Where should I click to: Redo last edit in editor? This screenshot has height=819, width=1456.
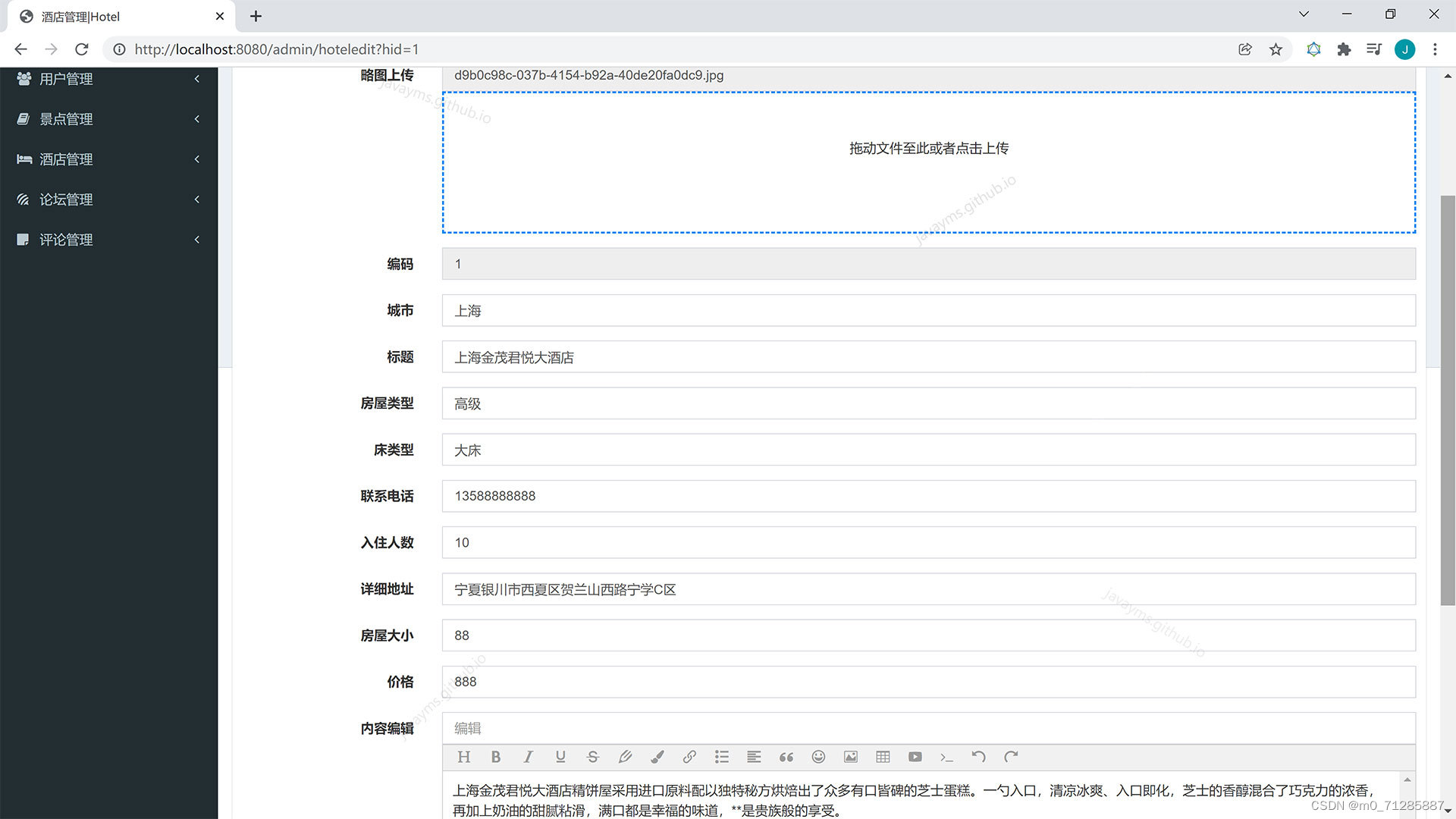click(1012, 757)
